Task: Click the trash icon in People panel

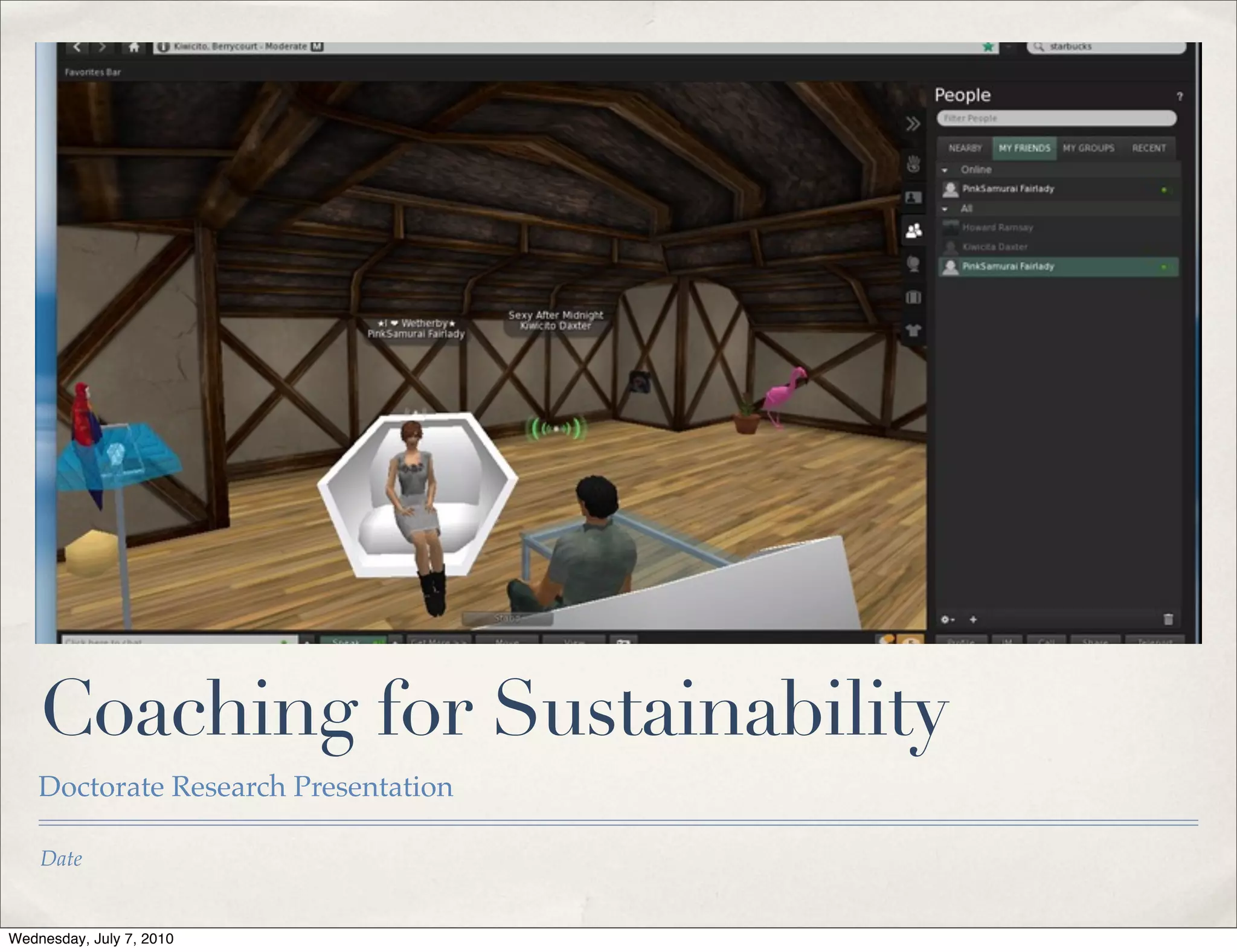Action: coord(1168,619)
